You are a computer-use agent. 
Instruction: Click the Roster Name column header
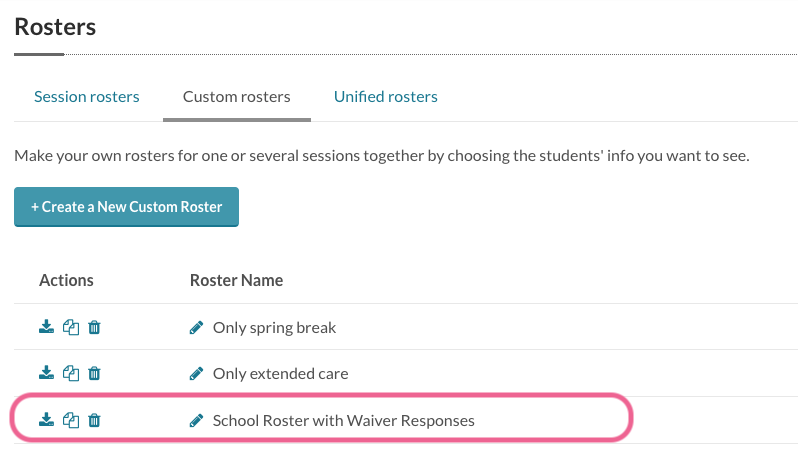tap(236, 280)
